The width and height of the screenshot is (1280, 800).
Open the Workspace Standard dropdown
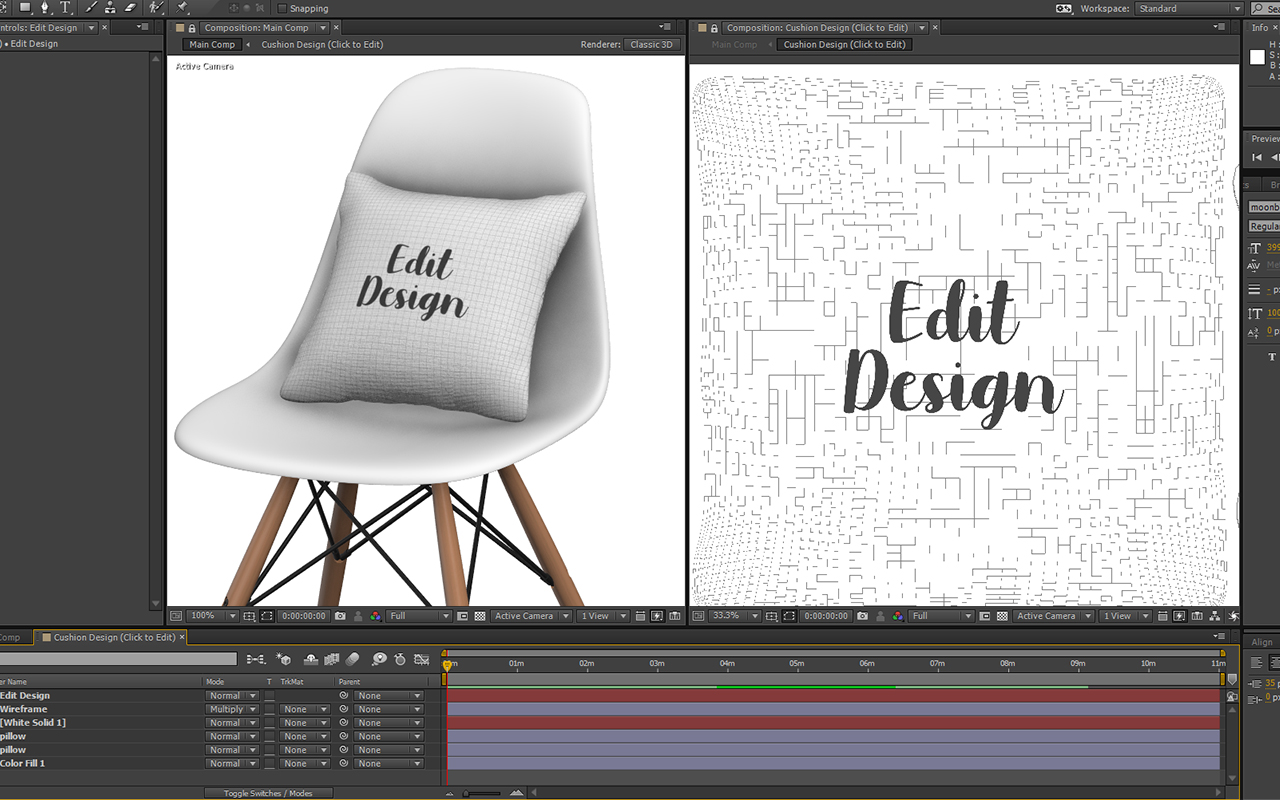(1189, 9)
